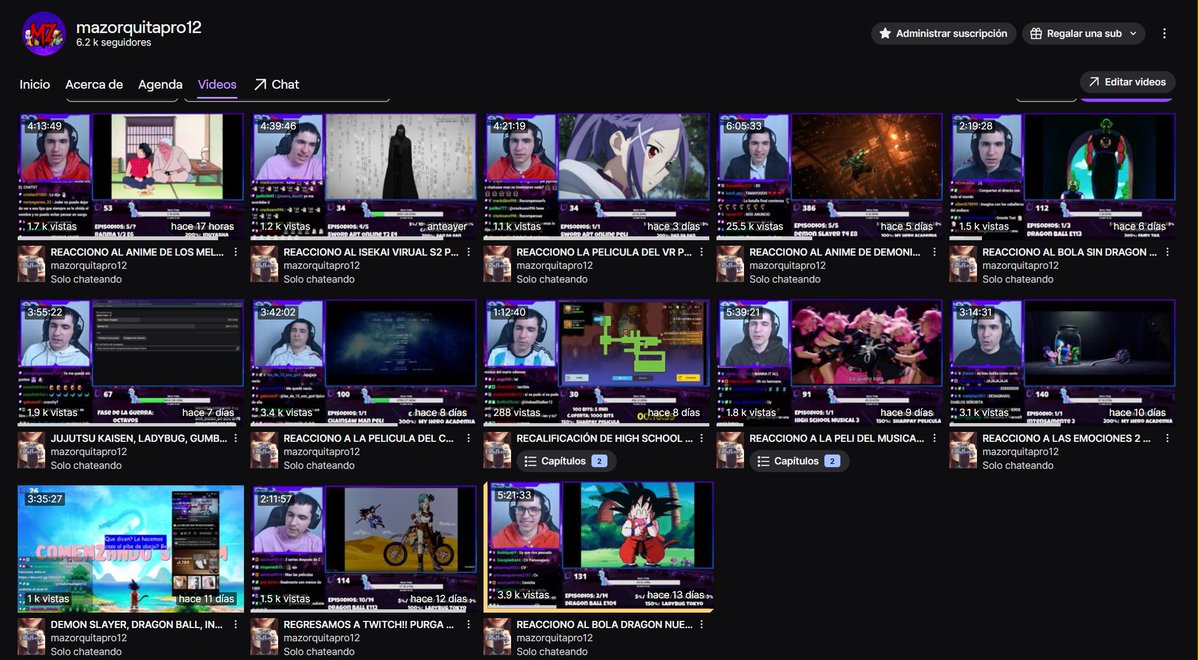
Task: Play the 3:55:22 video thumbnail
Action: click(x=131, y=362)
